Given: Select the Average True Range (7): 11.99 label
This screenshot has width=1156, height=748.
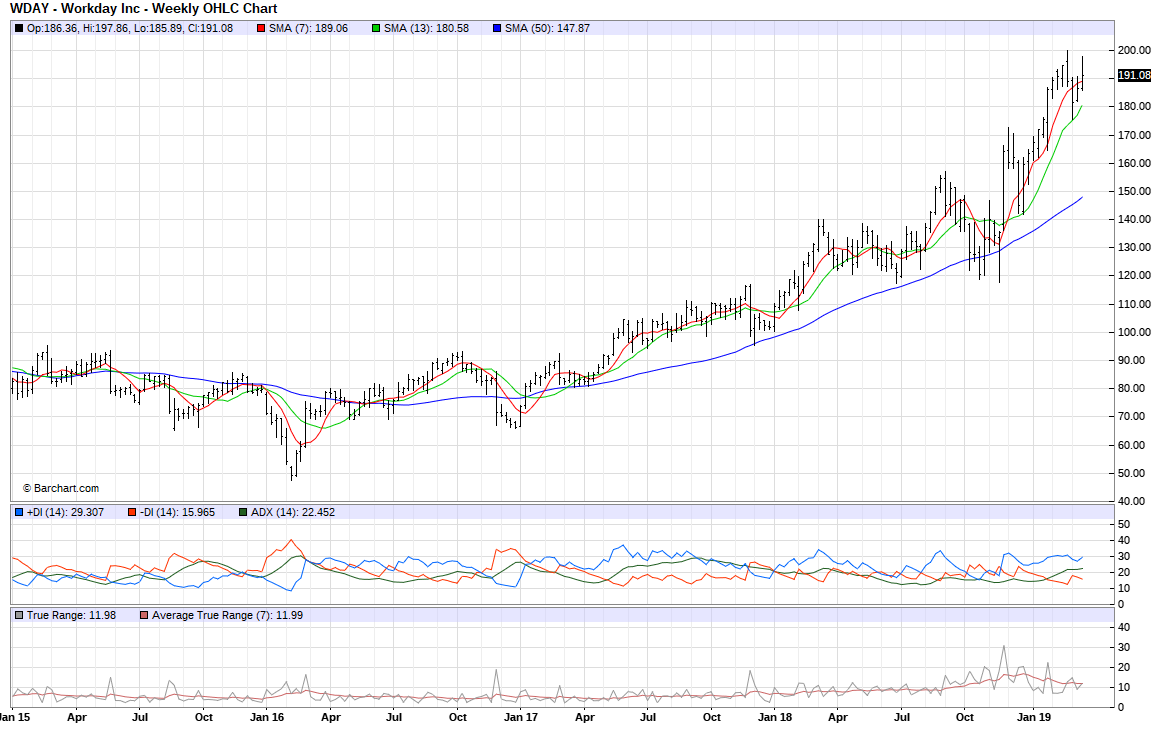Looking at the screenshot, I should point(227,615).
